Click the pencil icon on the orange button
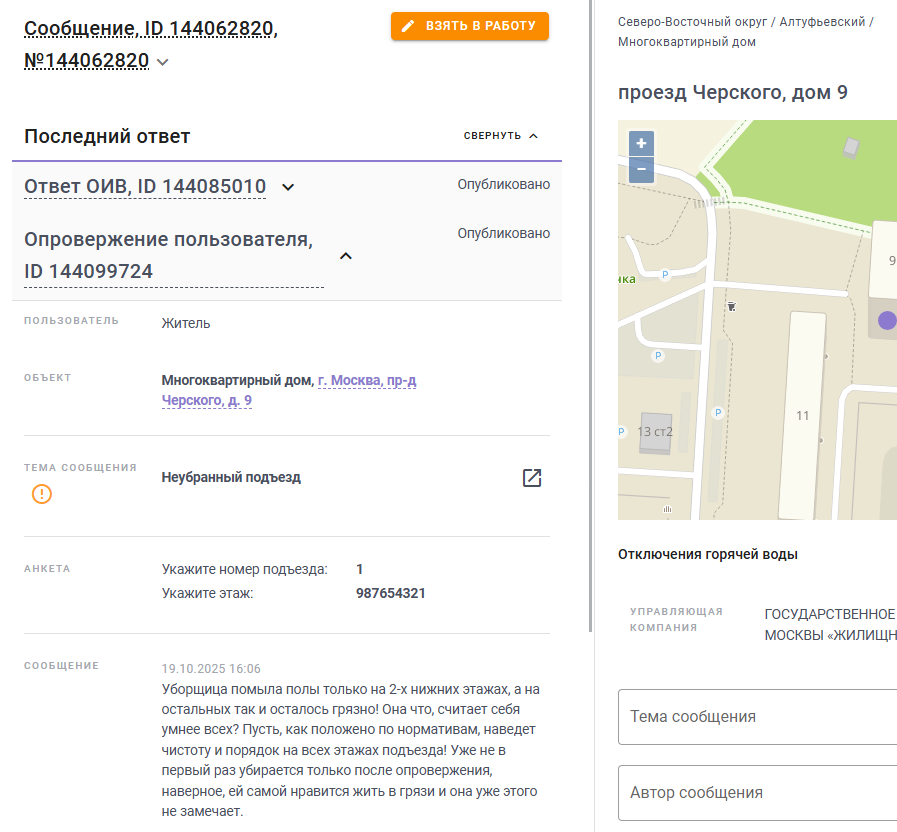 click(408, 26)
